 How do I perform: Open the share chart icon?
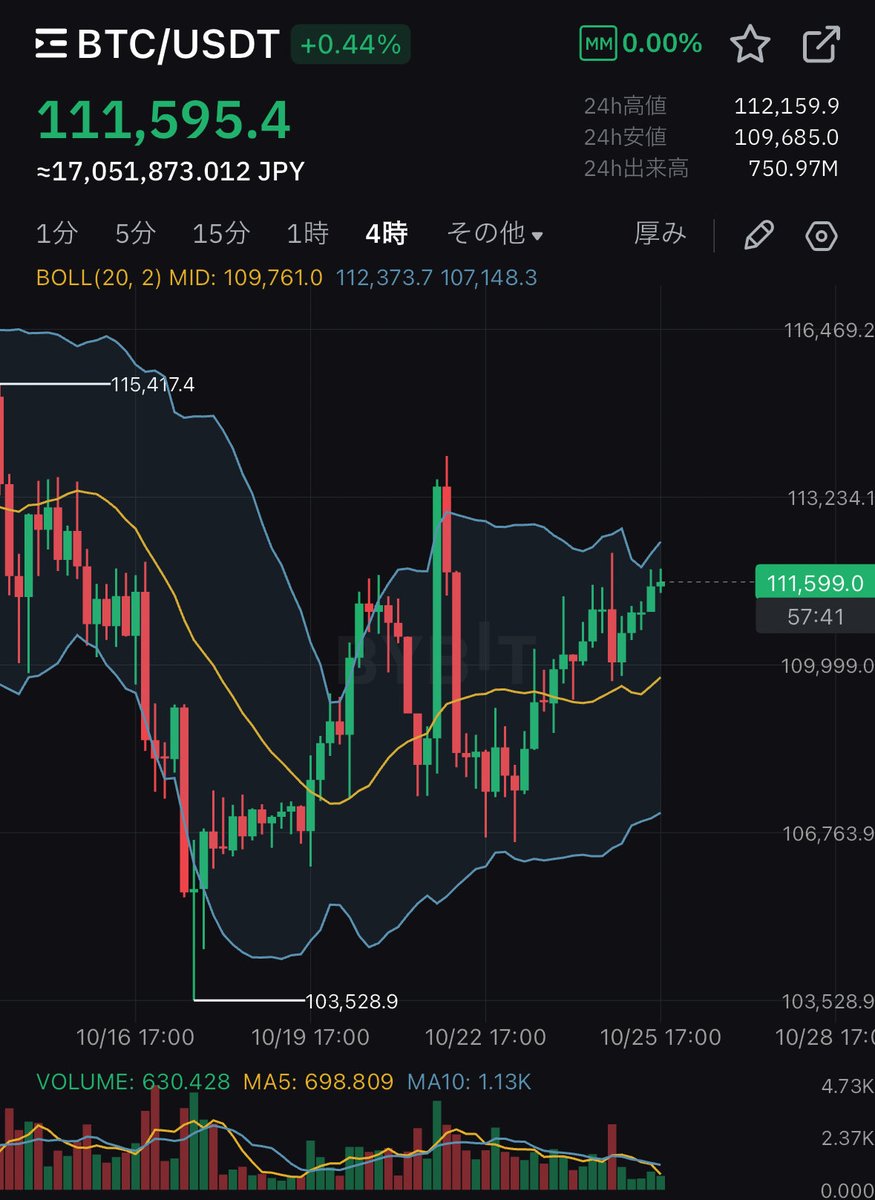point(820,43)
